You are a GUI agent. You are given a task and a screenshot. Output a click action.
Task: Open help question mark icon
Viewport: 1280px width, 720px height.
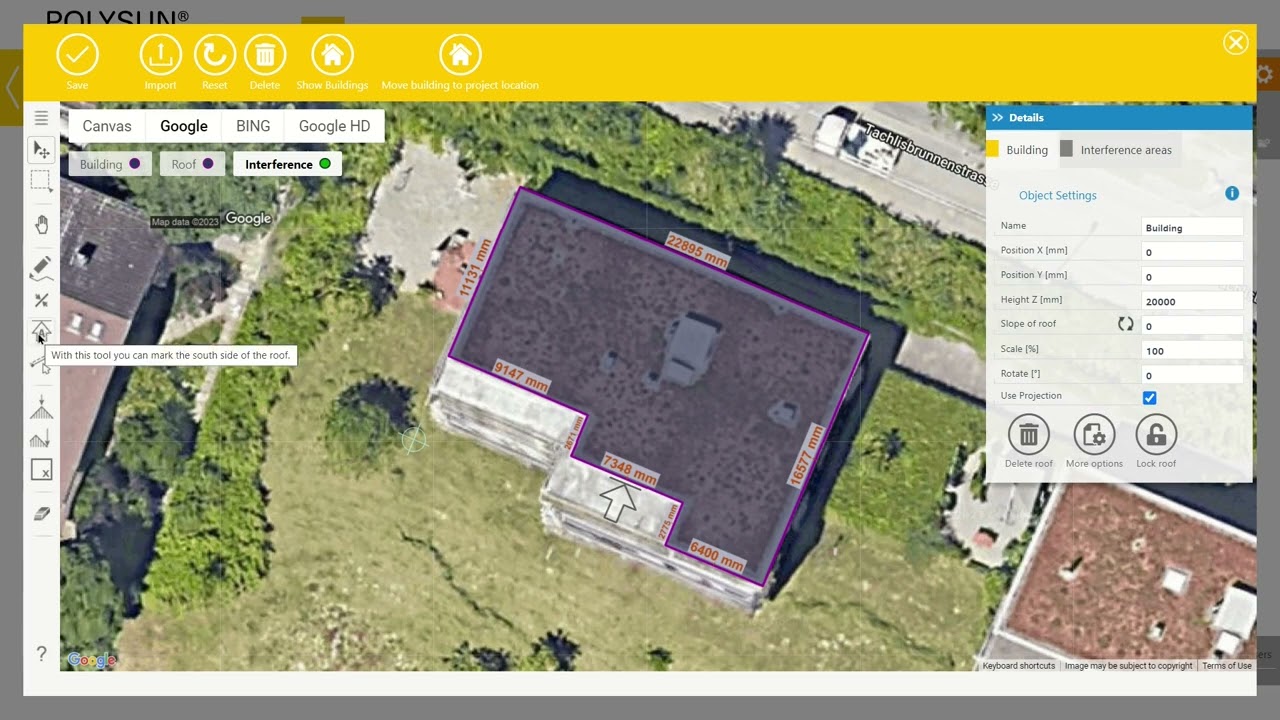41,653
